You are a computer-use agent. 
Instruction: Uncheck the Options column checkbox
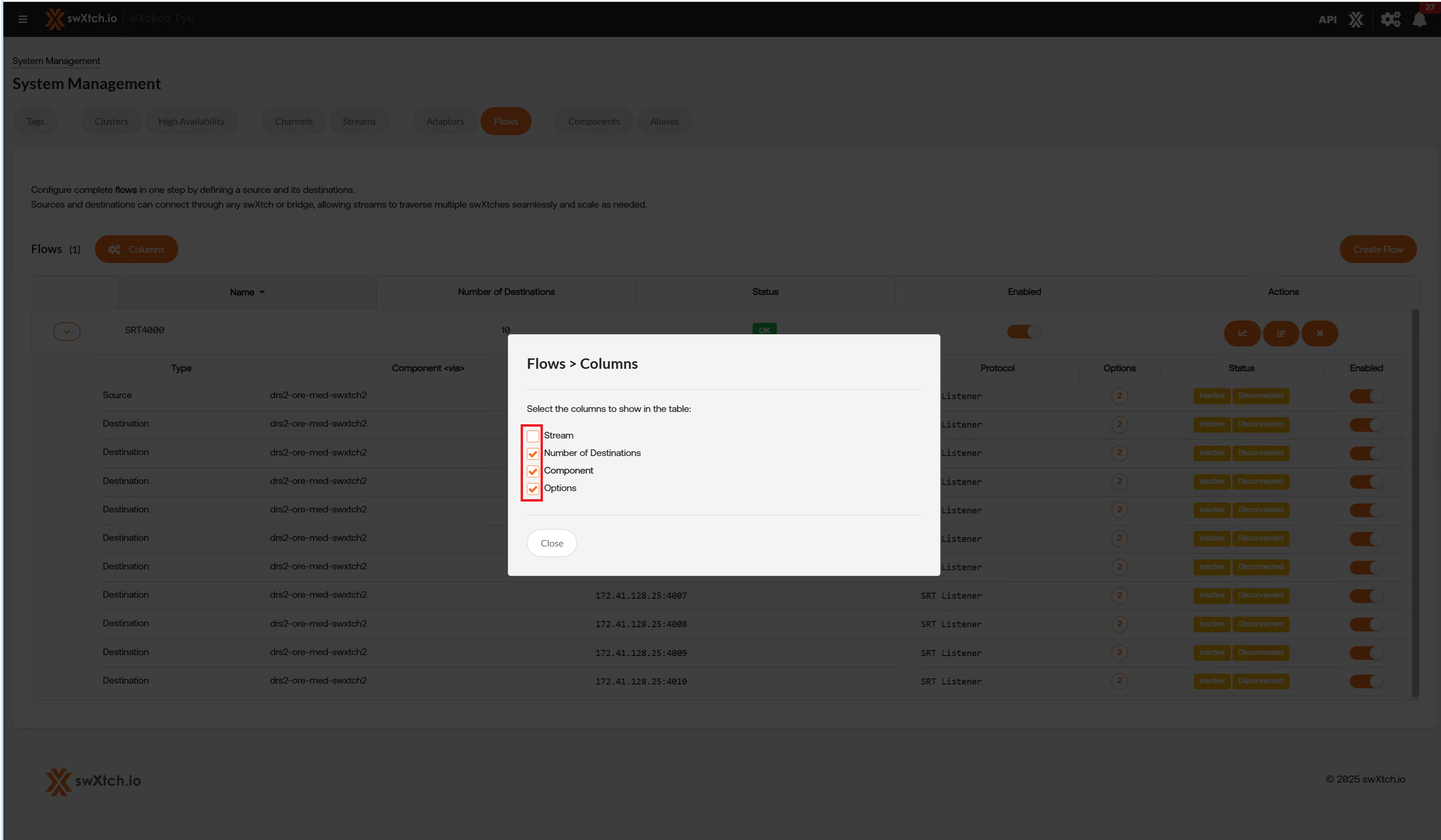(x=533, y=488)
